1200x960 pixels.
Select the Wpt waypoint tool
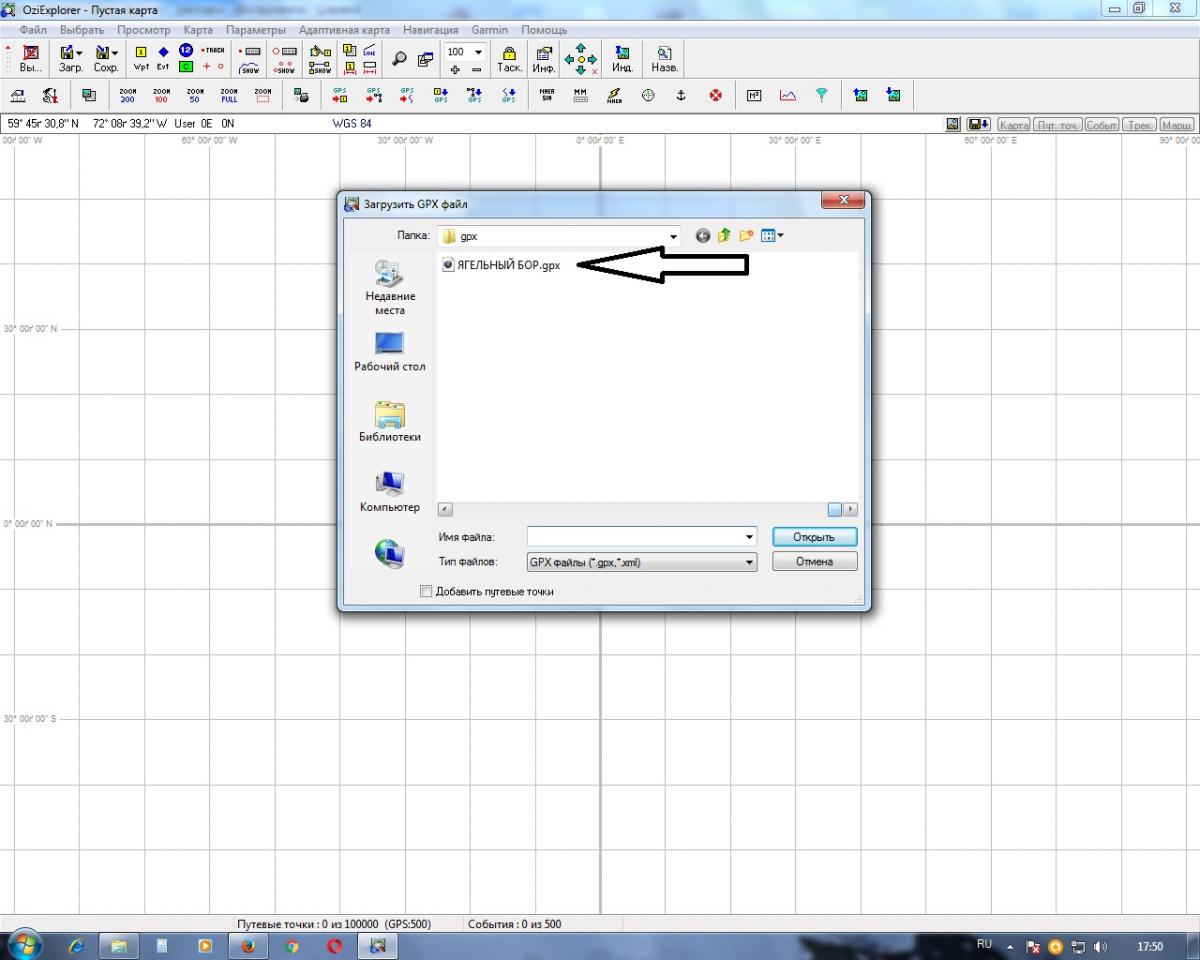point(141,59)
